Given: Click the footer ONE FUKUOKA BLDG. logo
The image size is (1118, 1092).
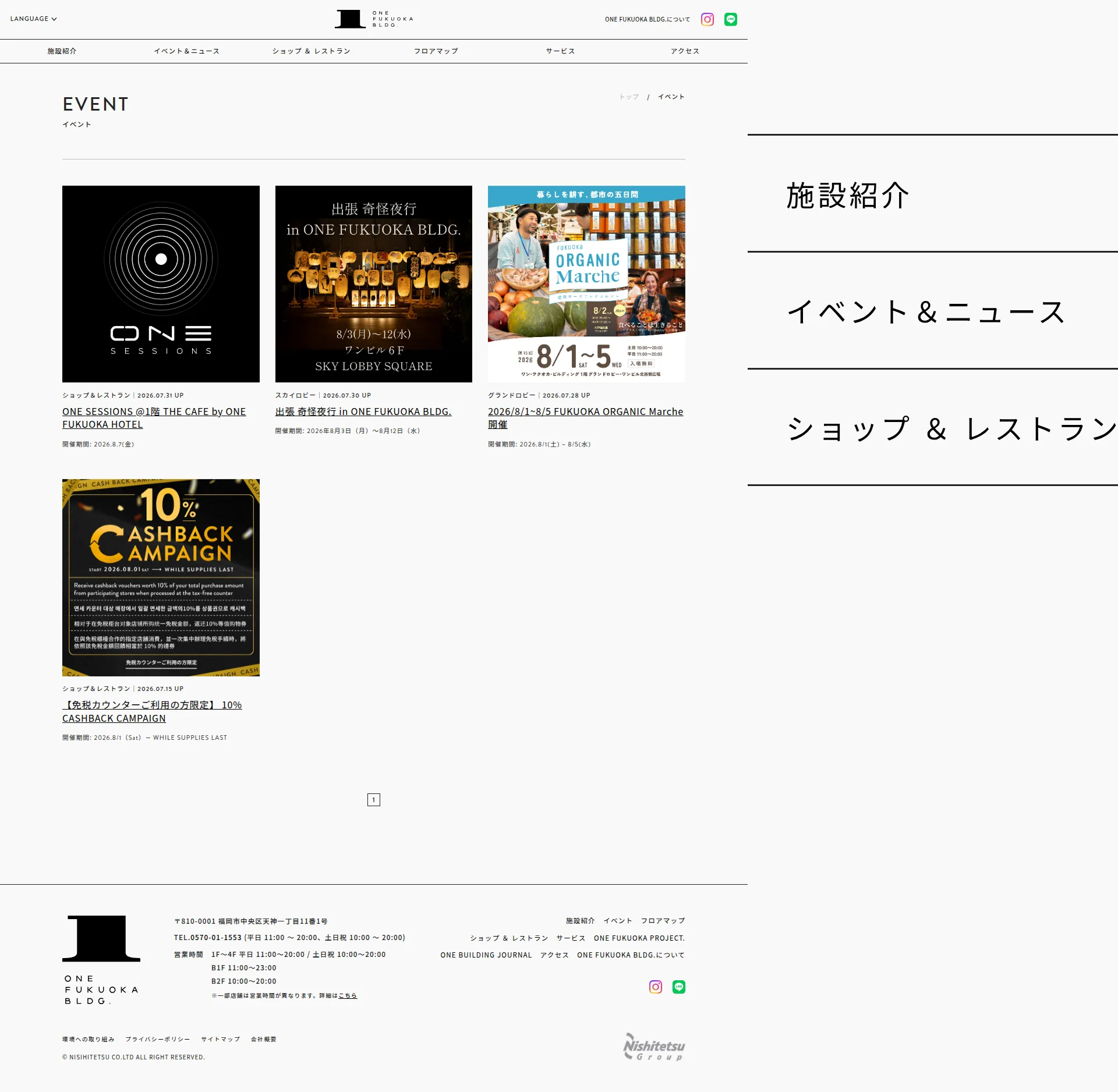Looking at the screenshot, I should pos(101,959).
